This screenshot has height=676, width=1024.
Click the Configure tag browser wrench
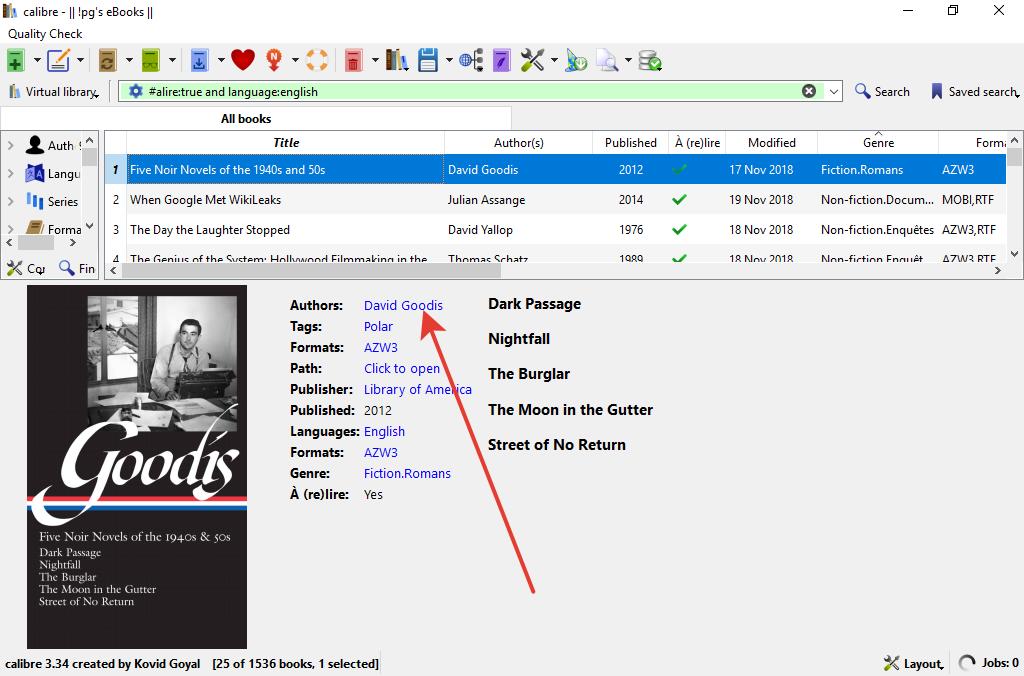click(x=25, y=268)
